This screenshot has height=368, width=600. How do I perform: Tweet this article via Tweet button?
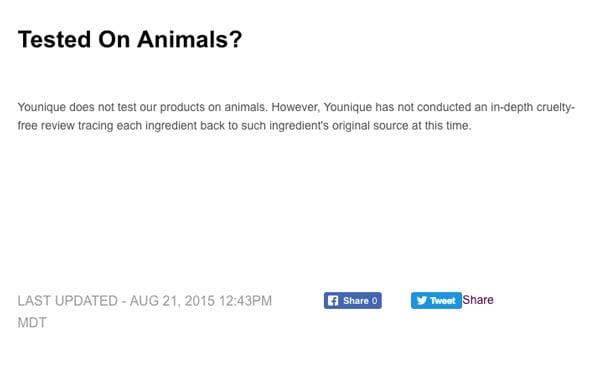click(436, 301)
